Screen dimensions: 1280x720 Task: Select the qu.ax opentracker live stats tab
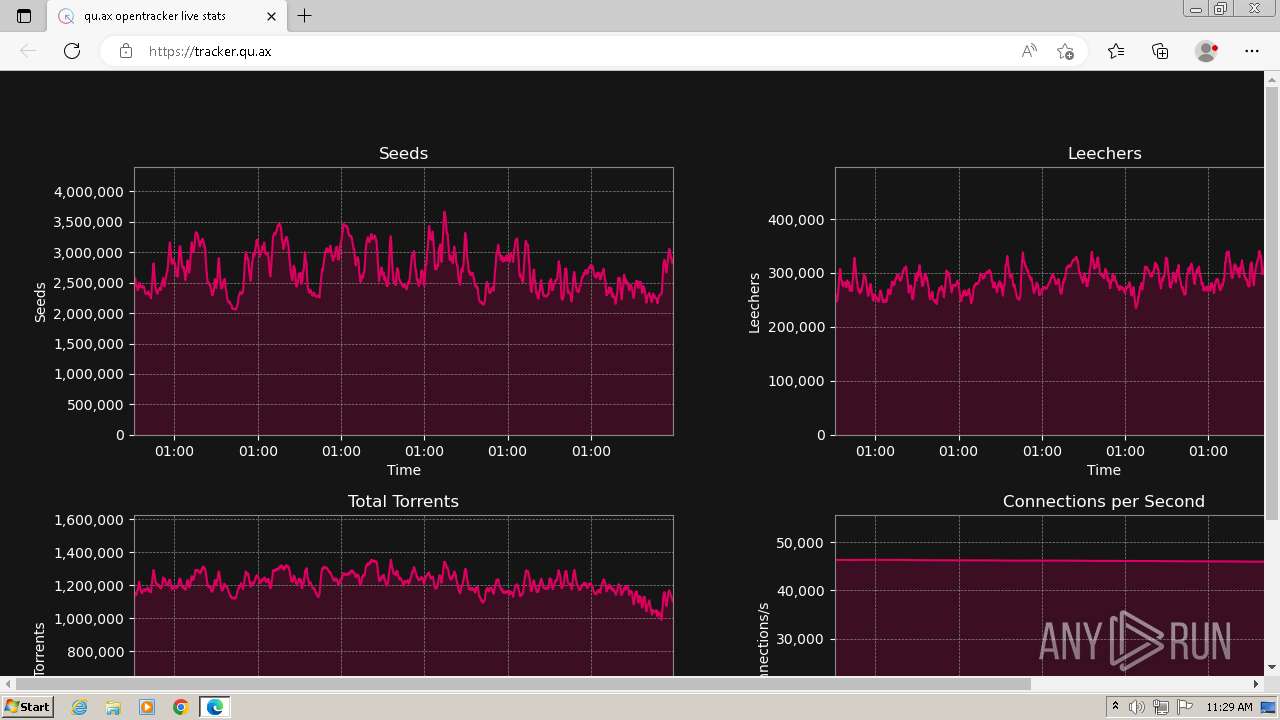(x=168, y=16)
